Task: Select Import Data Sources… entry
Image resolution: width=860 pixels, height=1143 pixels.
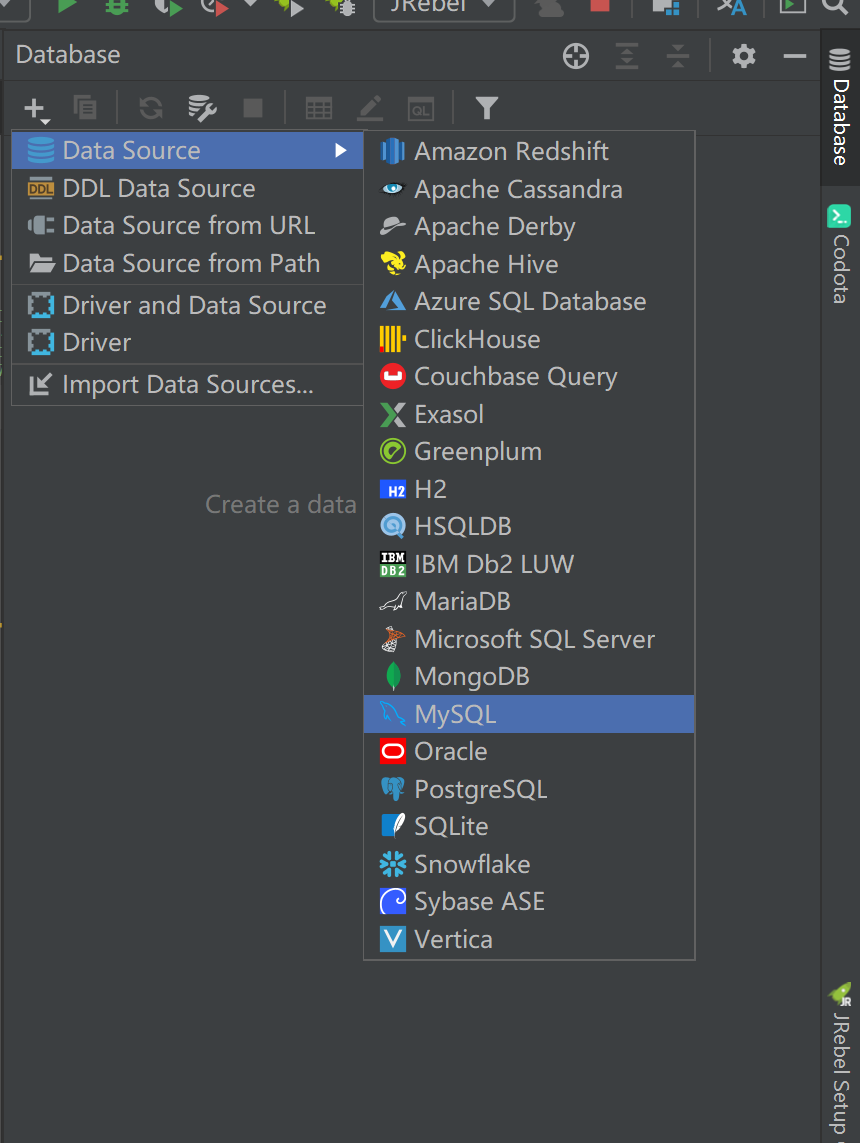Action: (x=187, y=384)
